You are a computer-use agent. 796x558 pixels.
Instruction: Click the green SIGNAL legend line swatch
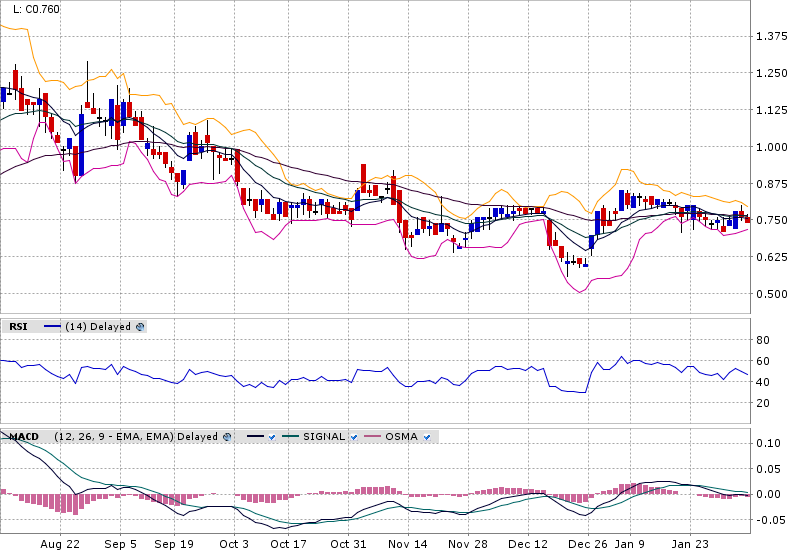293,437
